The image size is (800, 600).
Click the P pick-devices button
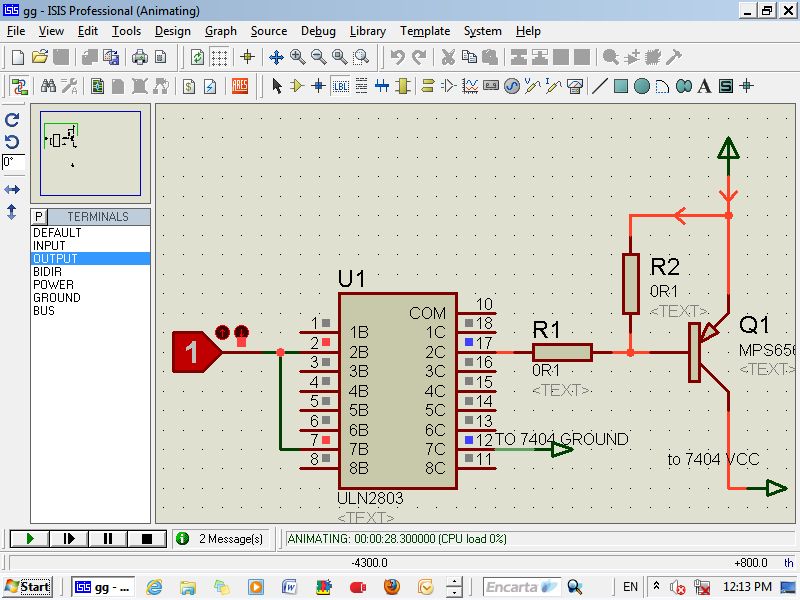click(39, 216)
